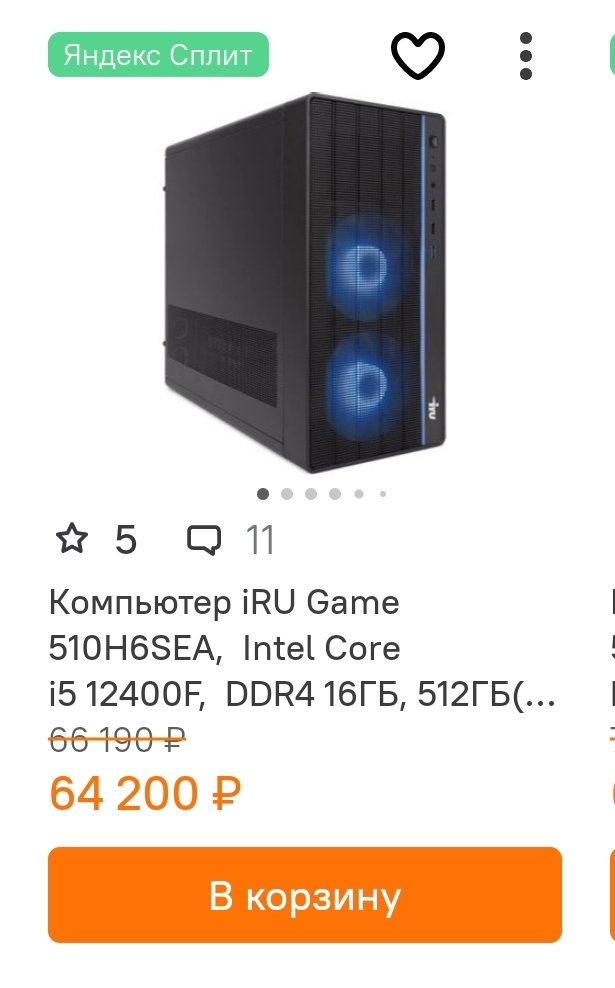
Task: Jump to the fourth carousel image dot
Action: coord(335,494)
